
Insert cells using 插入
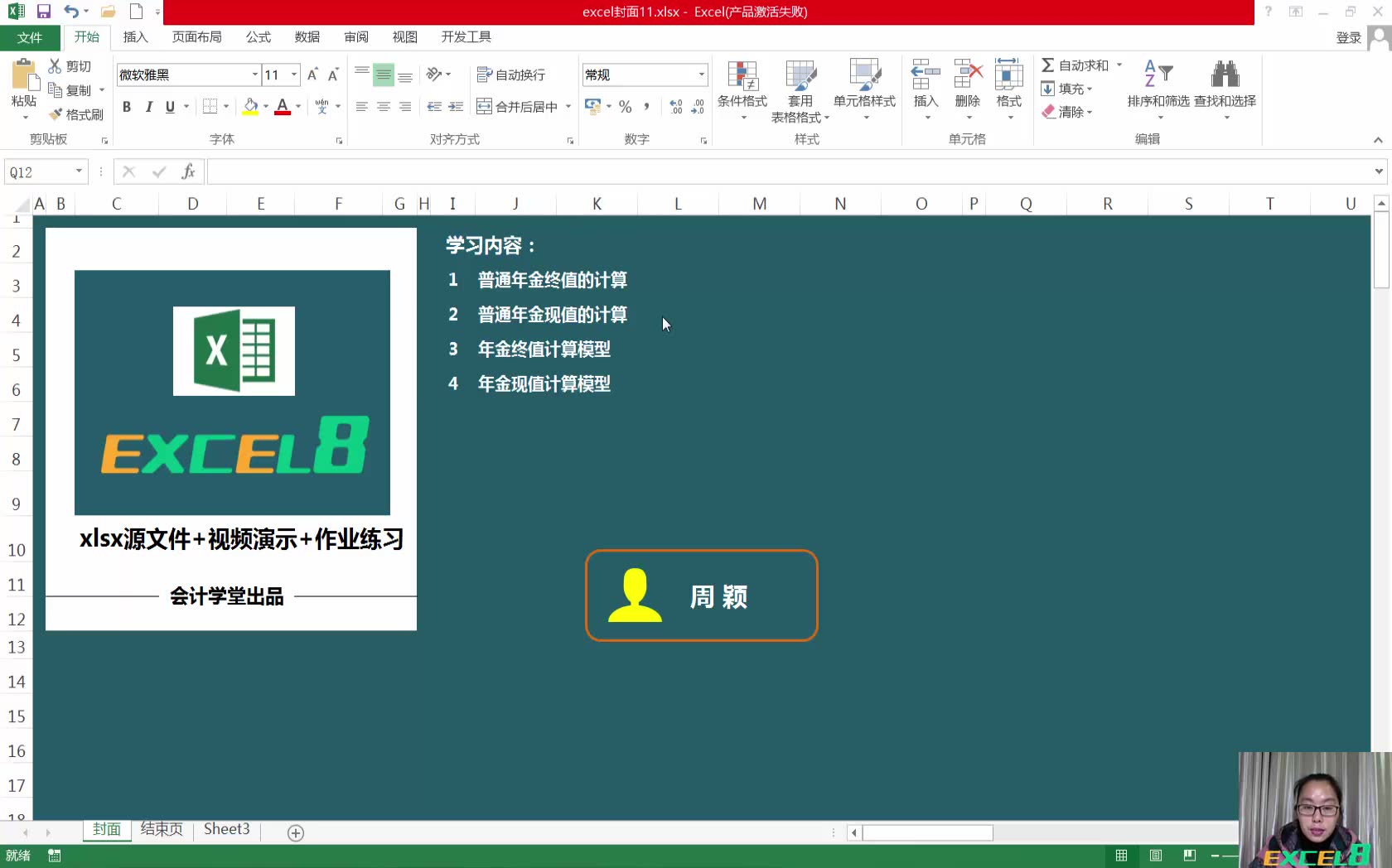click(x=926, y=89)
